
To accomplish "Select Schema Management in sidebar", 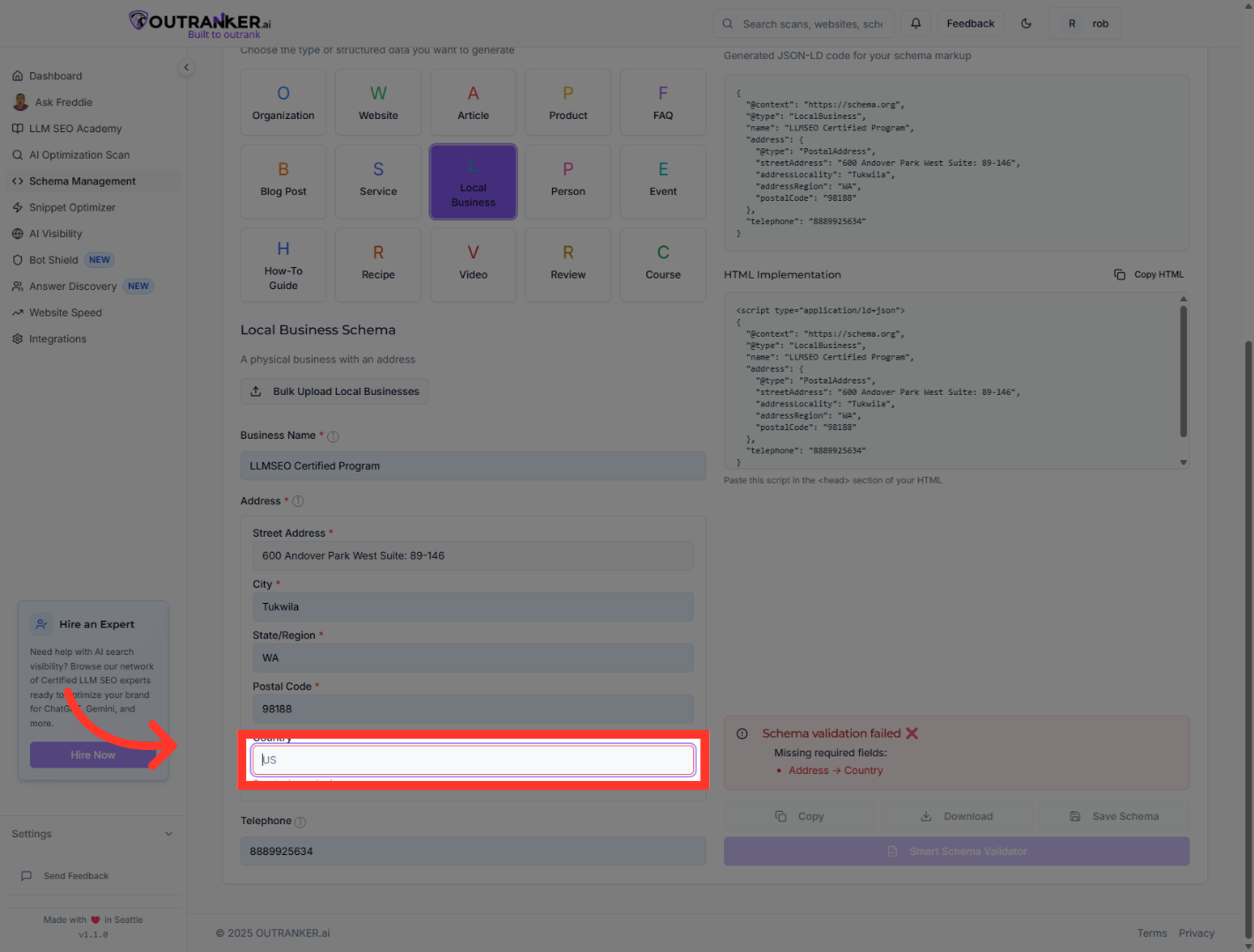I will pyautogui.click(x=93, y=182).
